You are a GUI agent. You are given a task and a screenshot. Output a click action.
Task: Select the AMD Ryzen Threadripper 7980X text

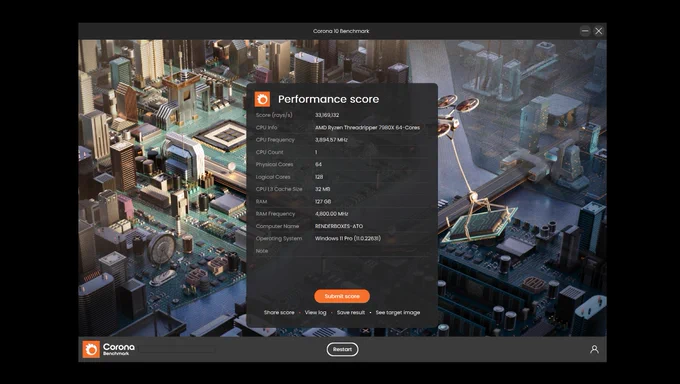coord(367,128)
